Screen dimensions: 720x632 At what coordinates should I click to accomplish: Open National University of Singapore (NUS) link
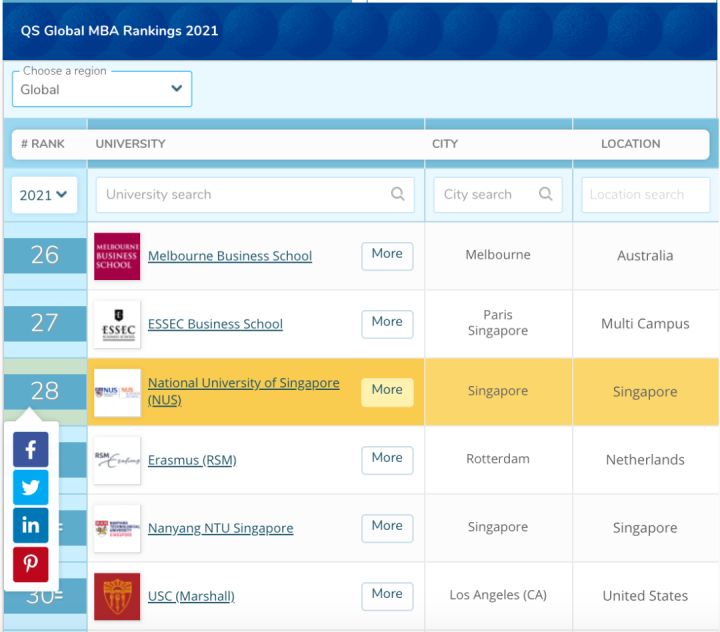point(243,391)
